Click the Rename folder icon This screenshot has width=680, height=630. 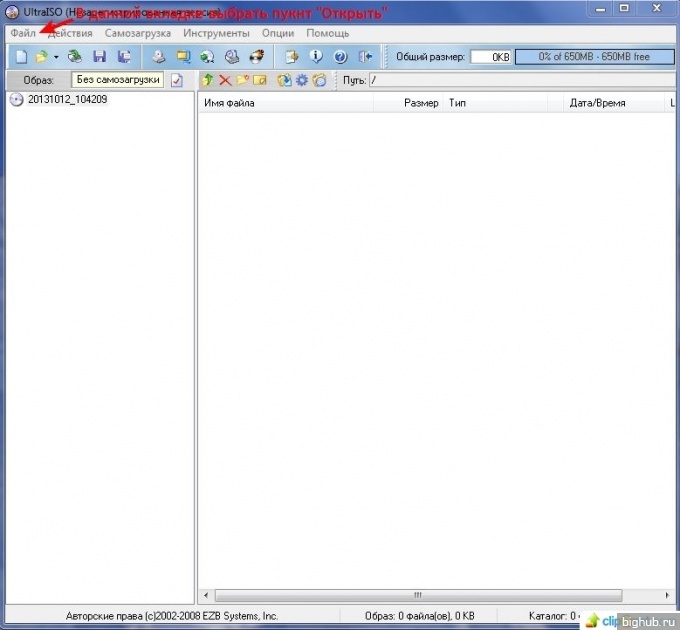(259, 80)
